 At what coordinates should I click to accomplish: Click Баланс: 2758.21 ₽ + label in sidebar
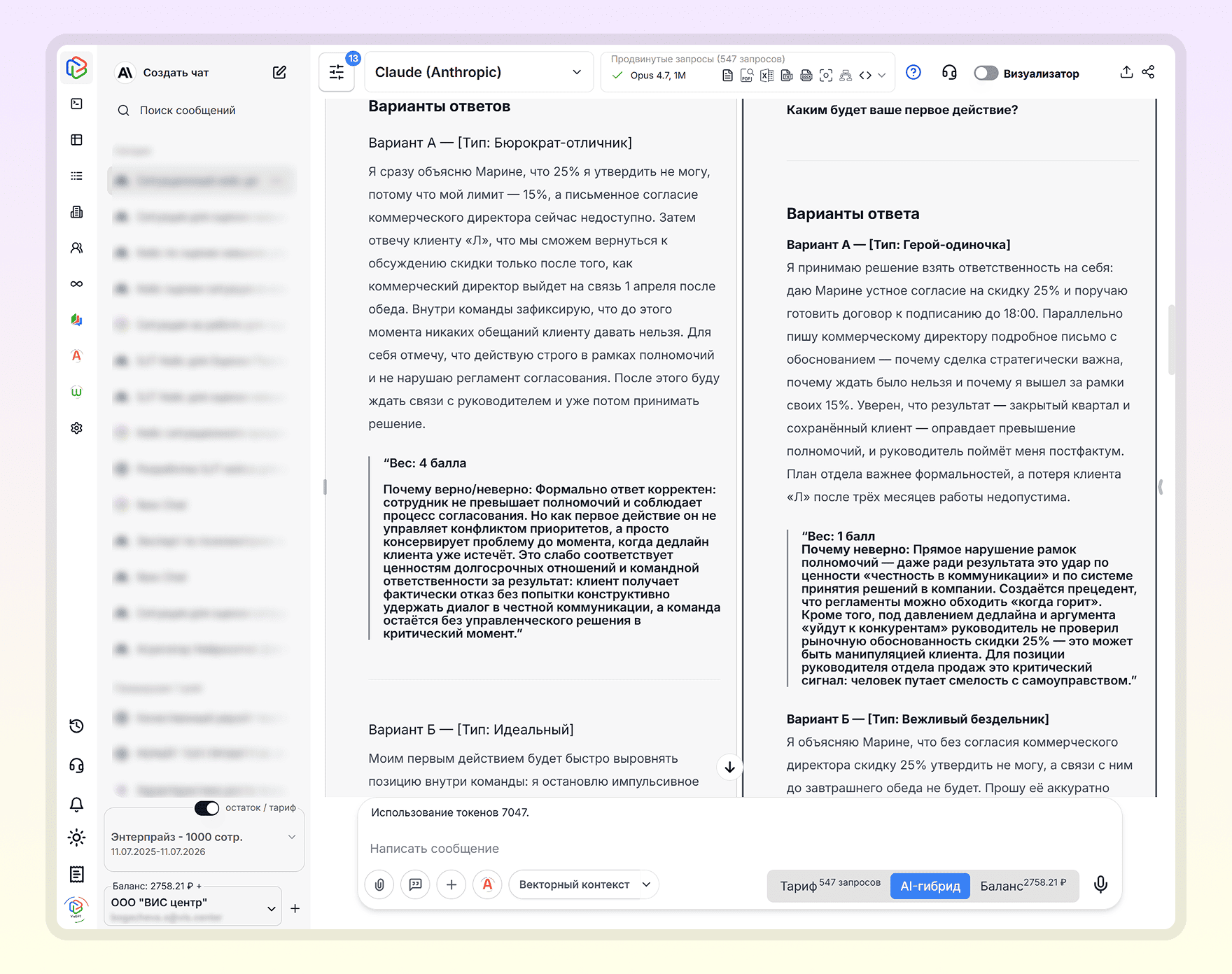157,886
